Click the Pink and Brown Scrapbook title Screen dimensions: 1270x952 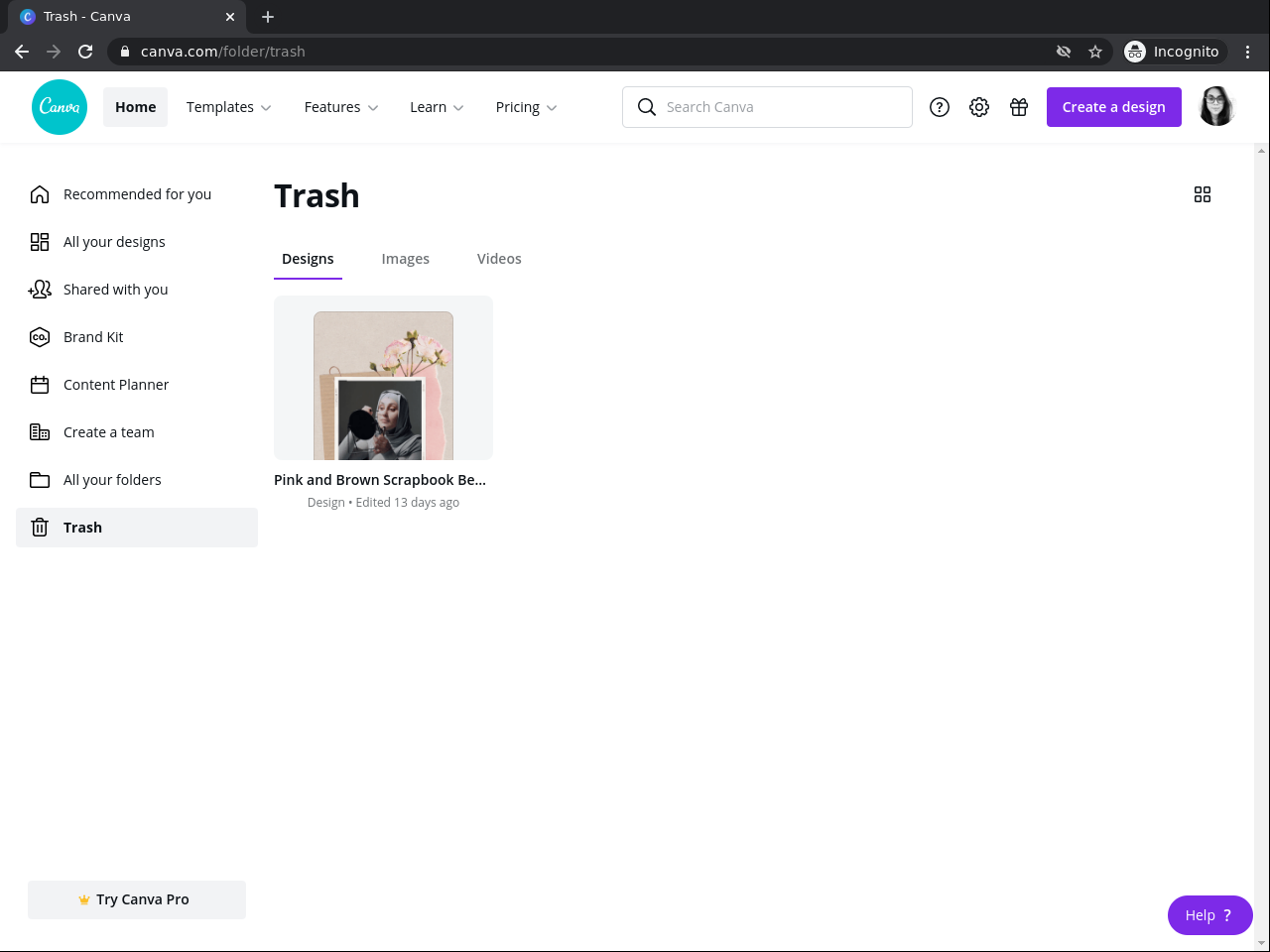380,480
